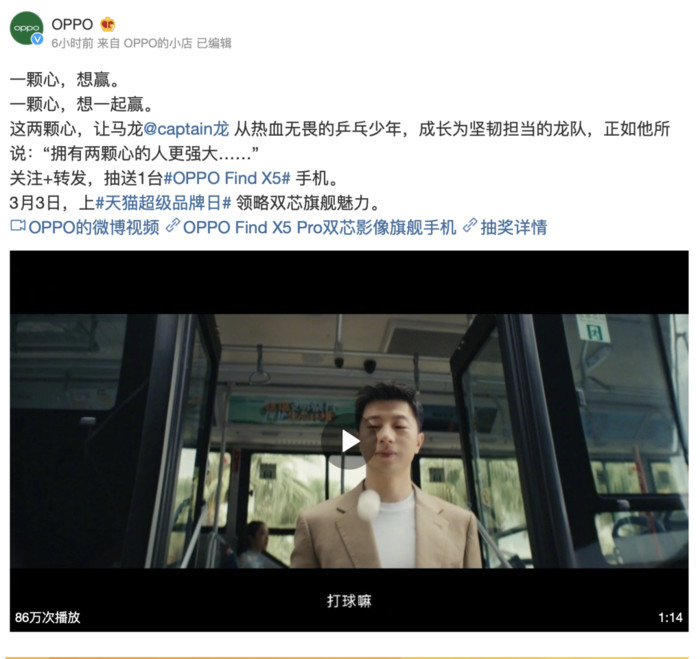Click the OPPO的小店 source link
The height and width of the screenshot is (659, 700).
158,43
